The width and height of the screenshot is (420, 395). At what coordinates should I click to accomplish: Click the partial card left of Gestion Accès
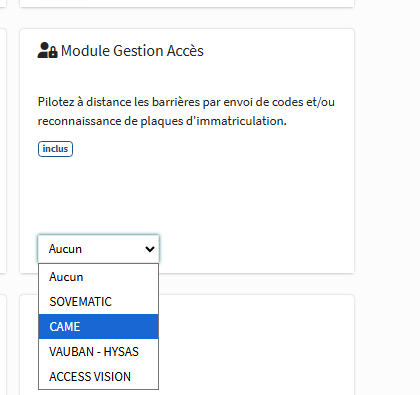pos(3,151)
